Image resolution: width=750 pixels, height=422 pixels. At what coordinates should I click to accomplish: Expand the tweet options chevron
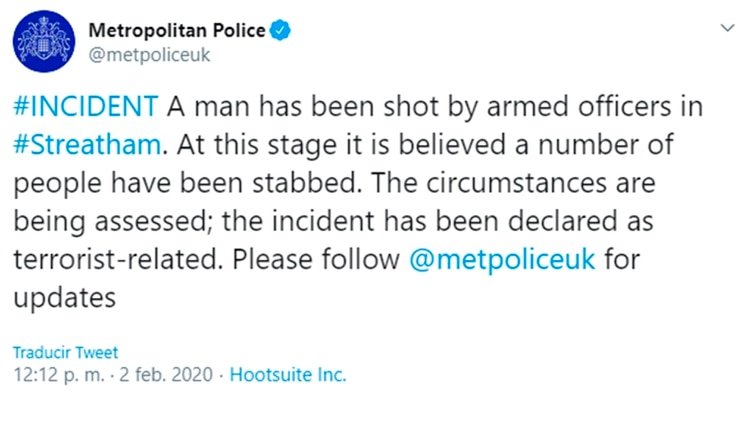point(728,28)
